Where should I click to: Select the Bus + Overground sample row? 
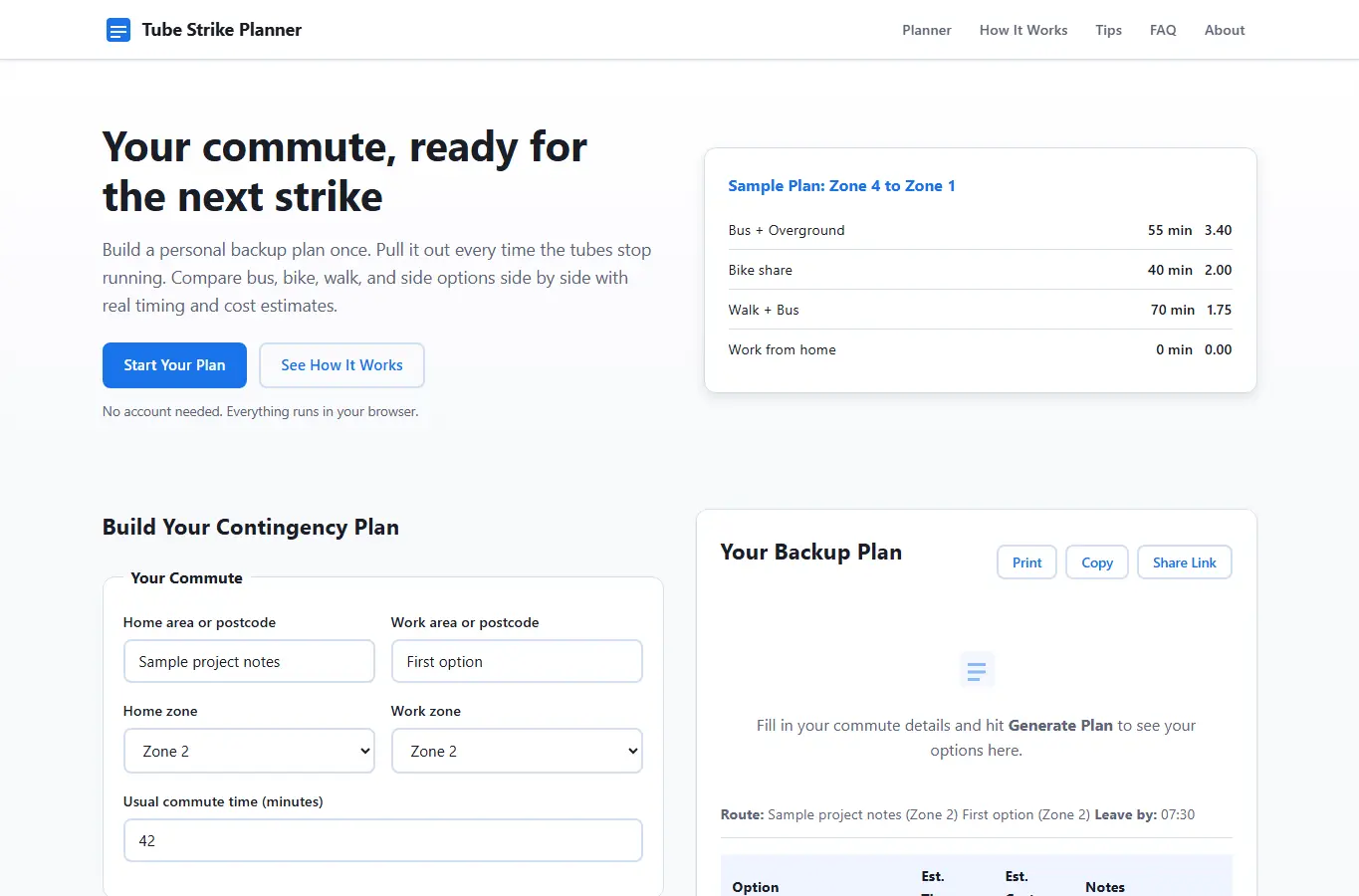(x=980, y=230)
